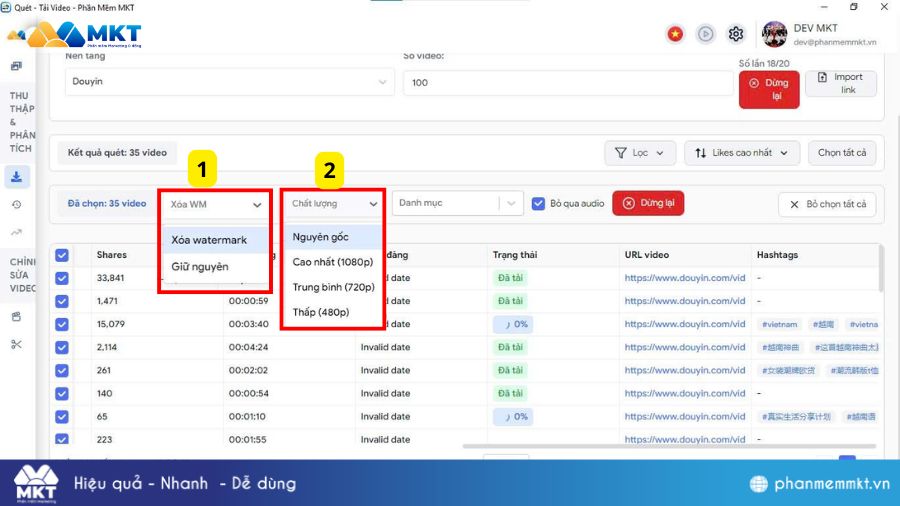Click the Shares column header
Image resolution: width=900 pixels, height=506 pixels.
coord(111,255)
